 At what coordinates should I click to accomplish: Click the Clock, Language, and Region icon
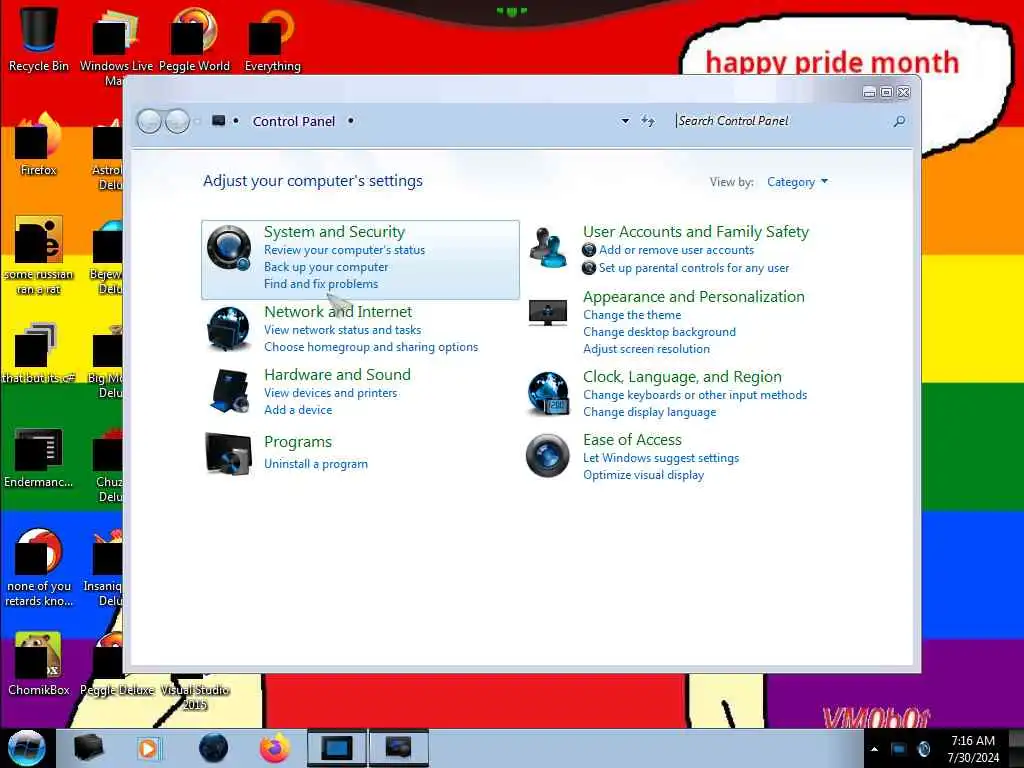pos(548,393)
